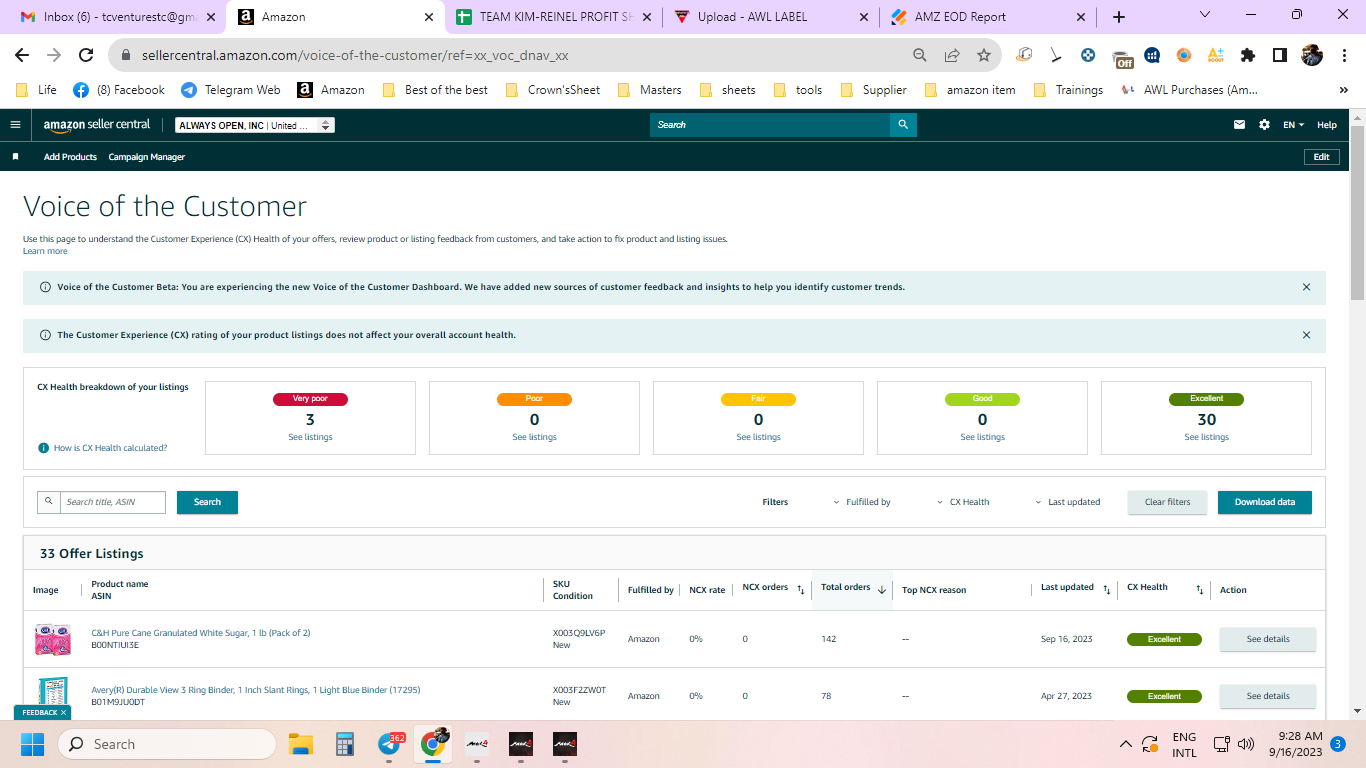Viewport: 1366px width, 768px height.
Task: Open File Explorer from the taskbar
Action: [x=301, y=744]
